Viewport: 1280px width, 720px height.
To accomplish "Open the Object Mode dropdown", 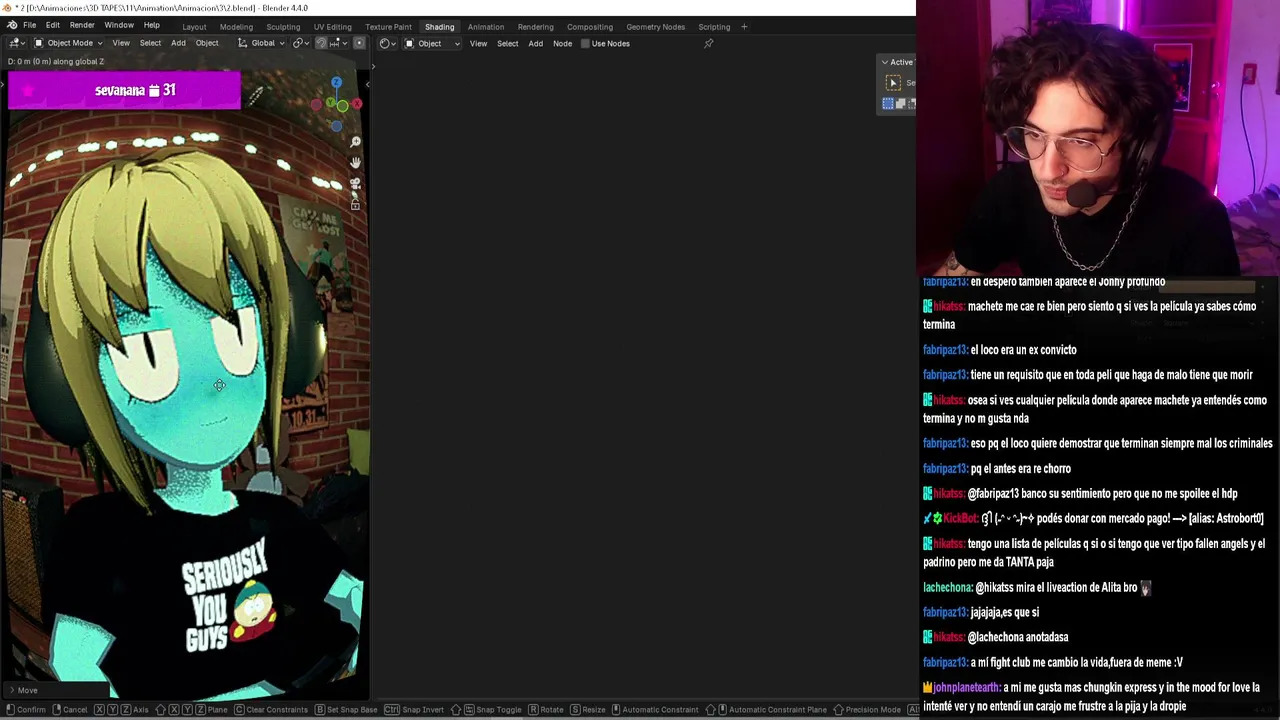I will [68, 43].
